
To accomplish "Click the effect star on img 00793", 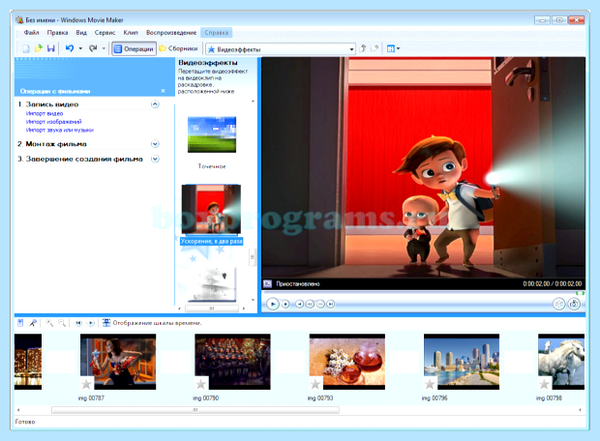I will (x=315, y=383).
